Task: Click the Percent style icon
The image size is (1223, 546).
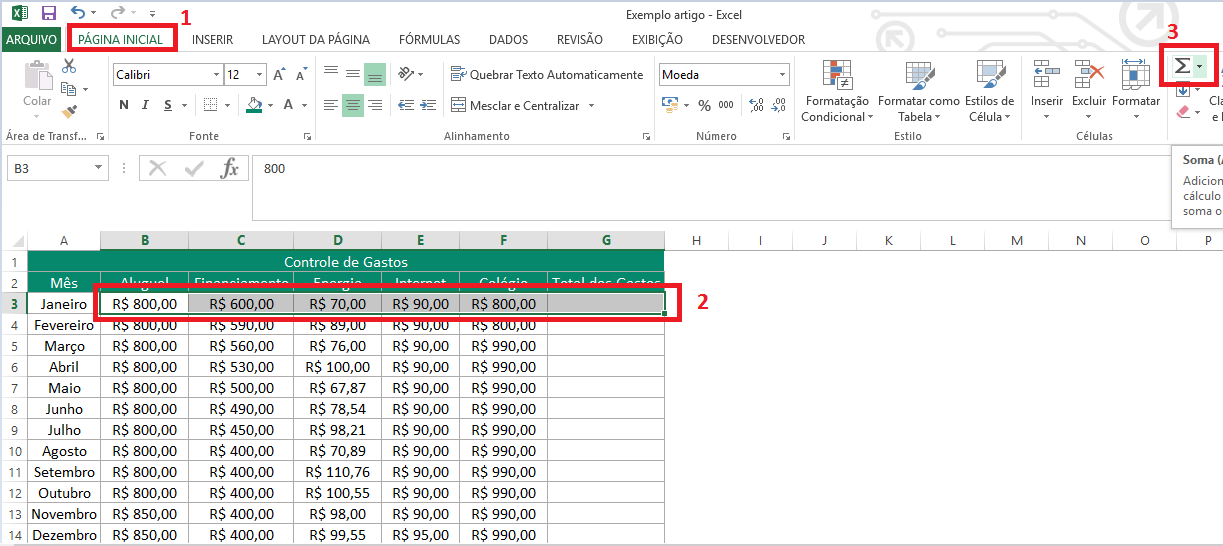Action: pyautogui.click(x=704, y=105)
